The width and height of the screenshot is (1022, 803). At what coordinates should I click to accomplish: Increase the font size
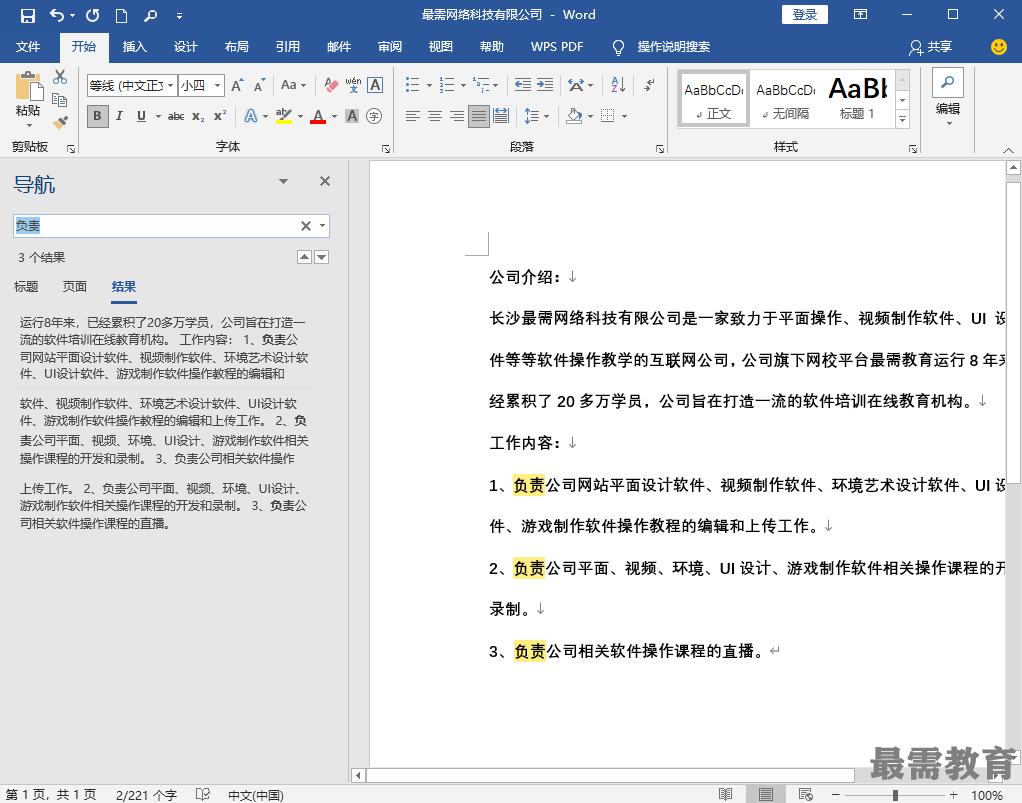pyautogui.click(x=237, y=85)
